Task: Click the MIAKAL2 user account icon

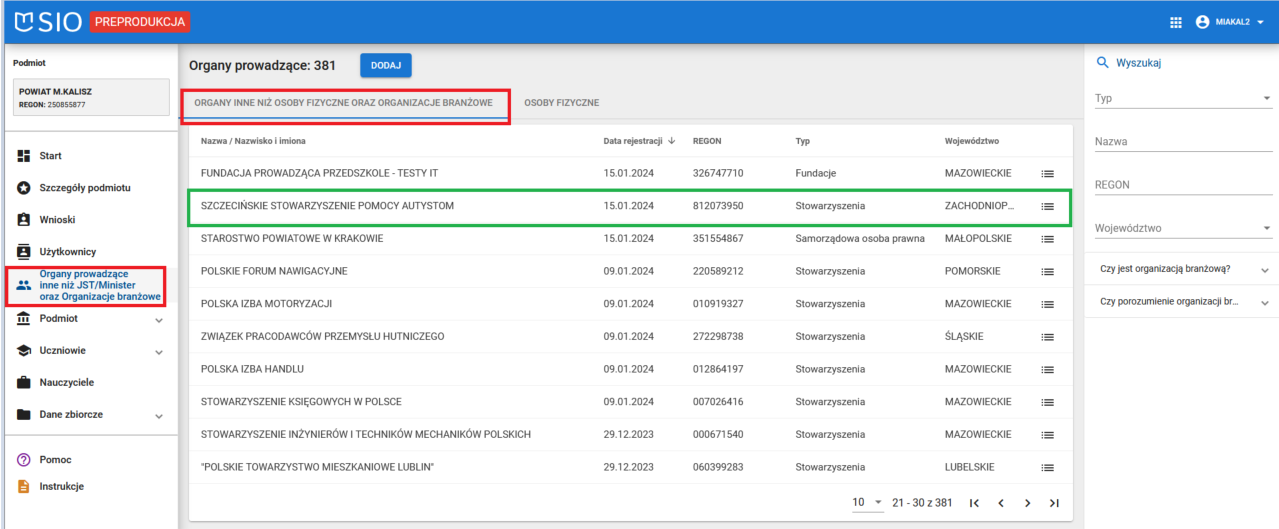Action: 1202,22
